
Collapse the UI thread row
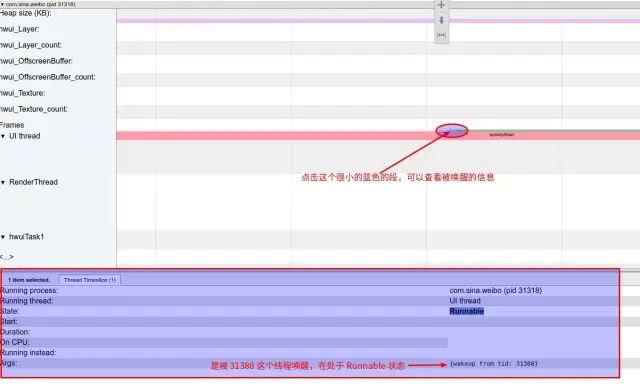pyautogui.click(x=3, y=136)
